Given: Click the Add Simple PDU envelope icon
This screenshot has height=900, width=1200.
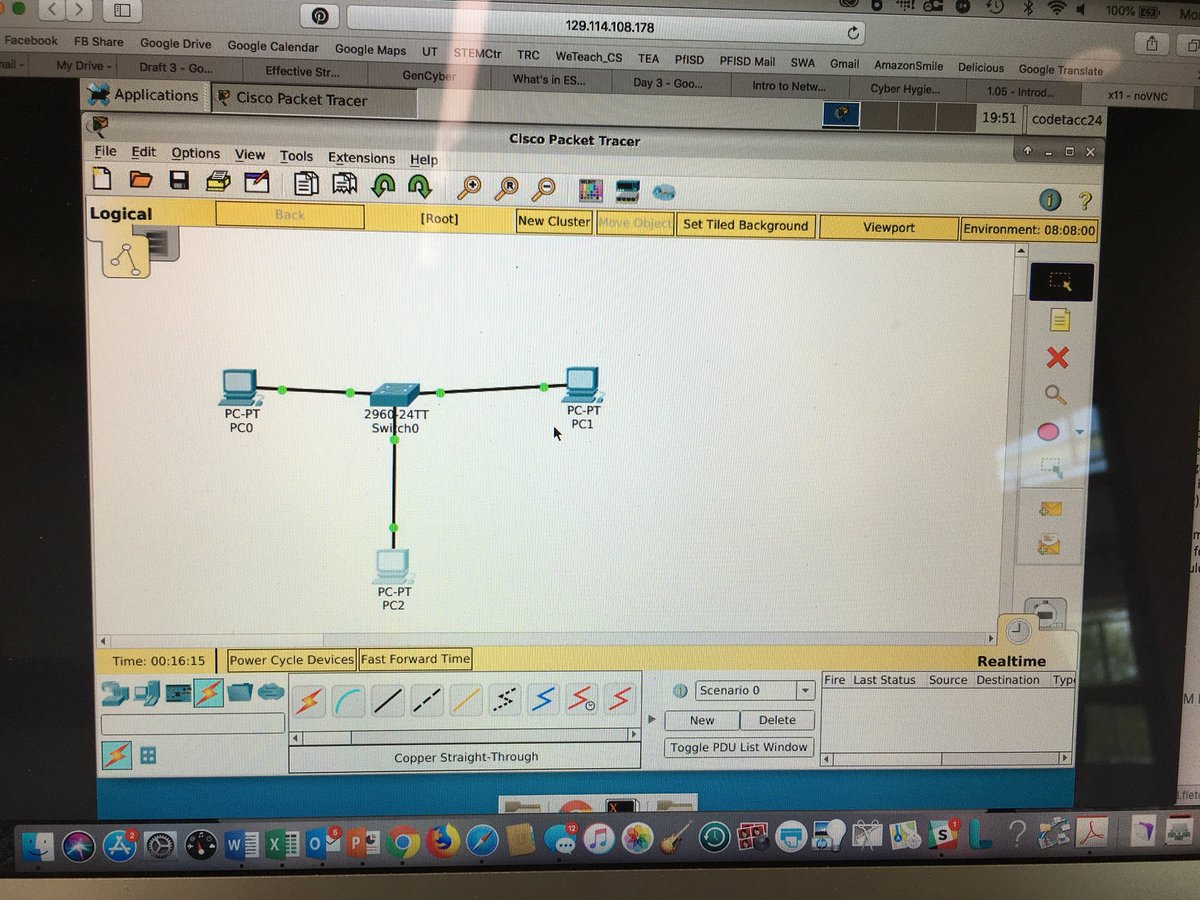Looking at the screenshot, I should pyautogui.click(x=1050, y=509).
